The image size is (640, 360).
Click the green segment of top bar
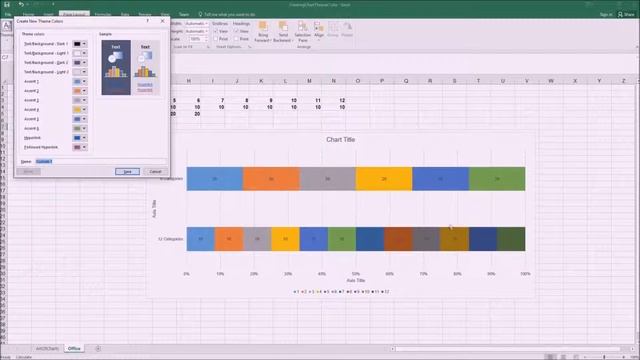[497, 179]
